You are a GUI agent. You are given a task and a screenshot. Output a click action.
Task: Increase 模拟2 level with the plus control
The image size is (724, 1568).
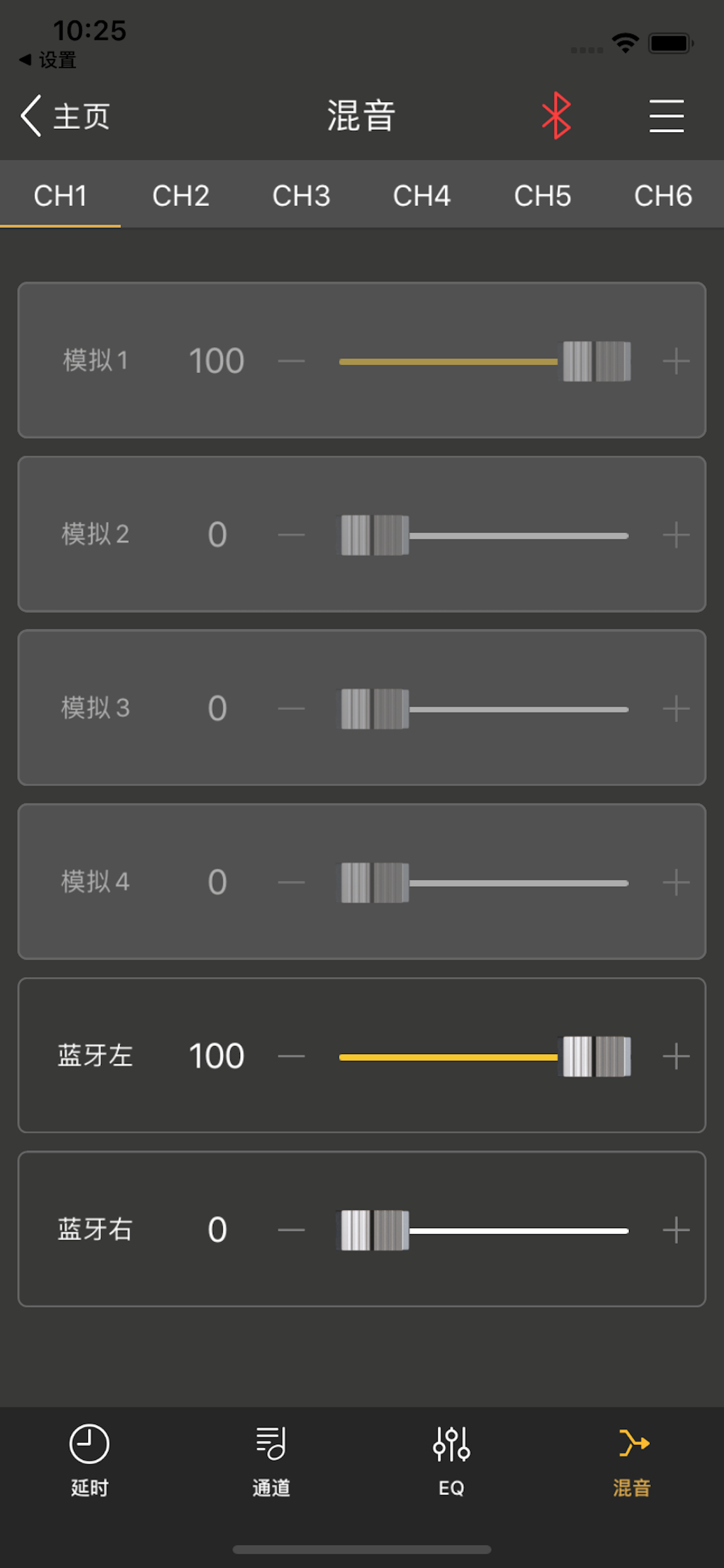[x=676, y=534]
